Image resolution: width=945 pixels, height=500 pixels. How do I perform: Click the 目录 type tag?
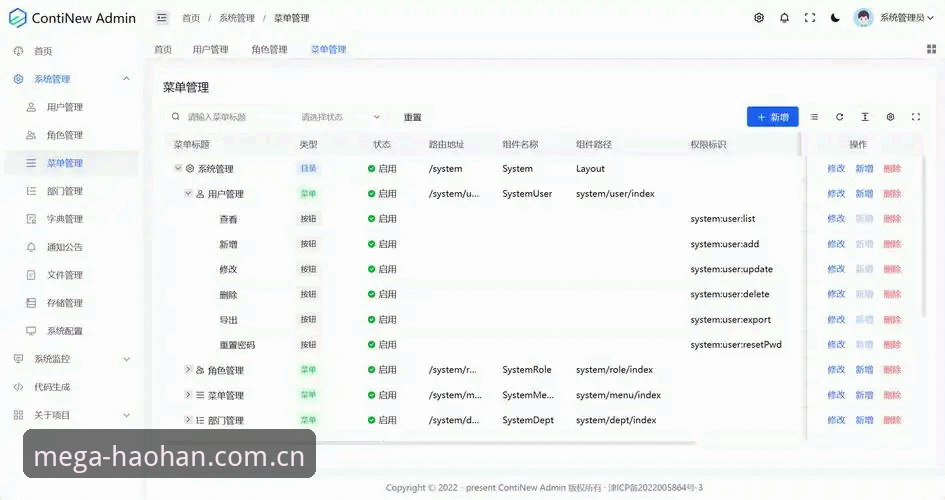coord(309,169)
